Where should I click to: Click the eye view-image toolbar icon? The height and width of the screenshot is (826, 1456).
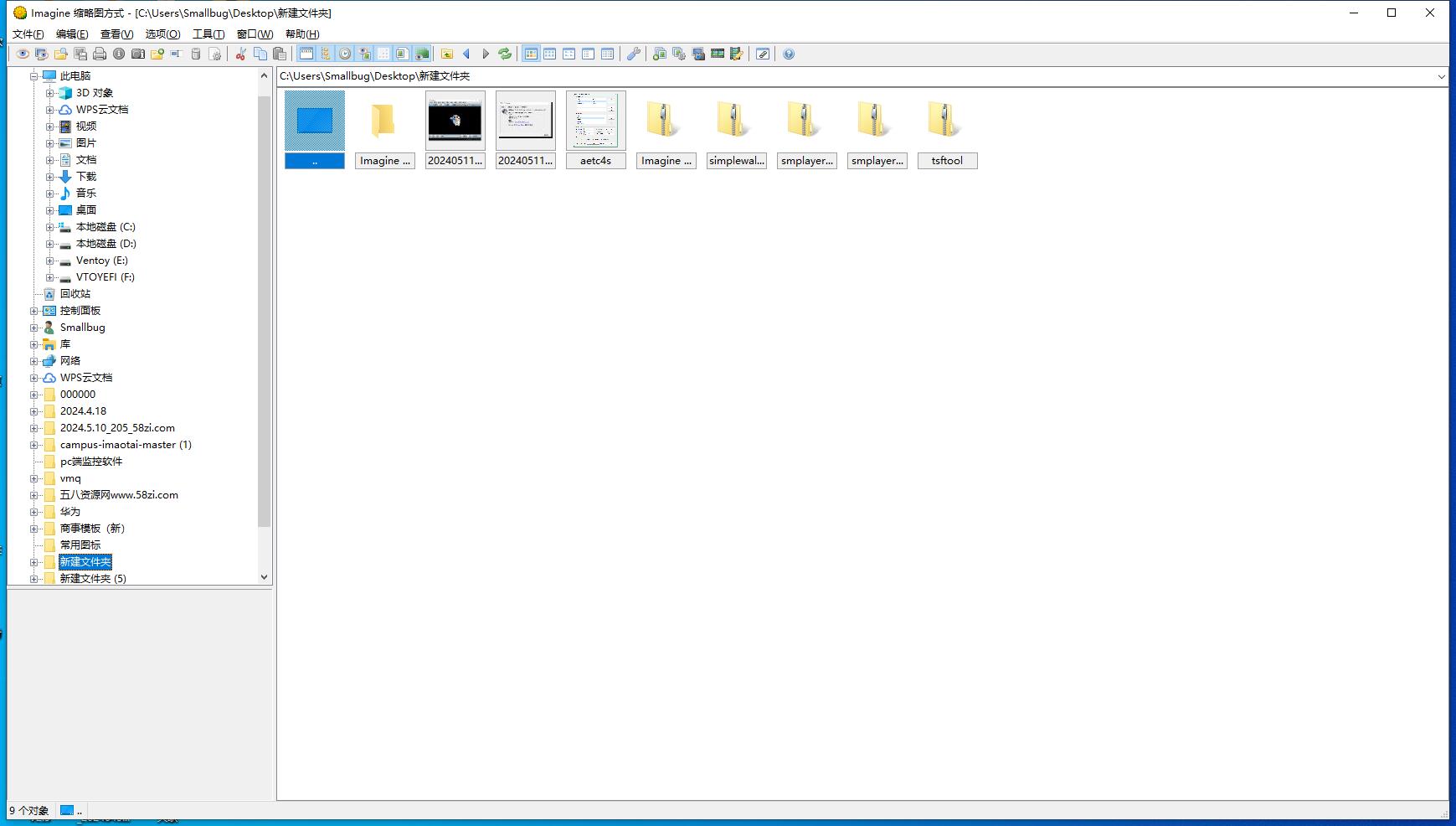23,54
